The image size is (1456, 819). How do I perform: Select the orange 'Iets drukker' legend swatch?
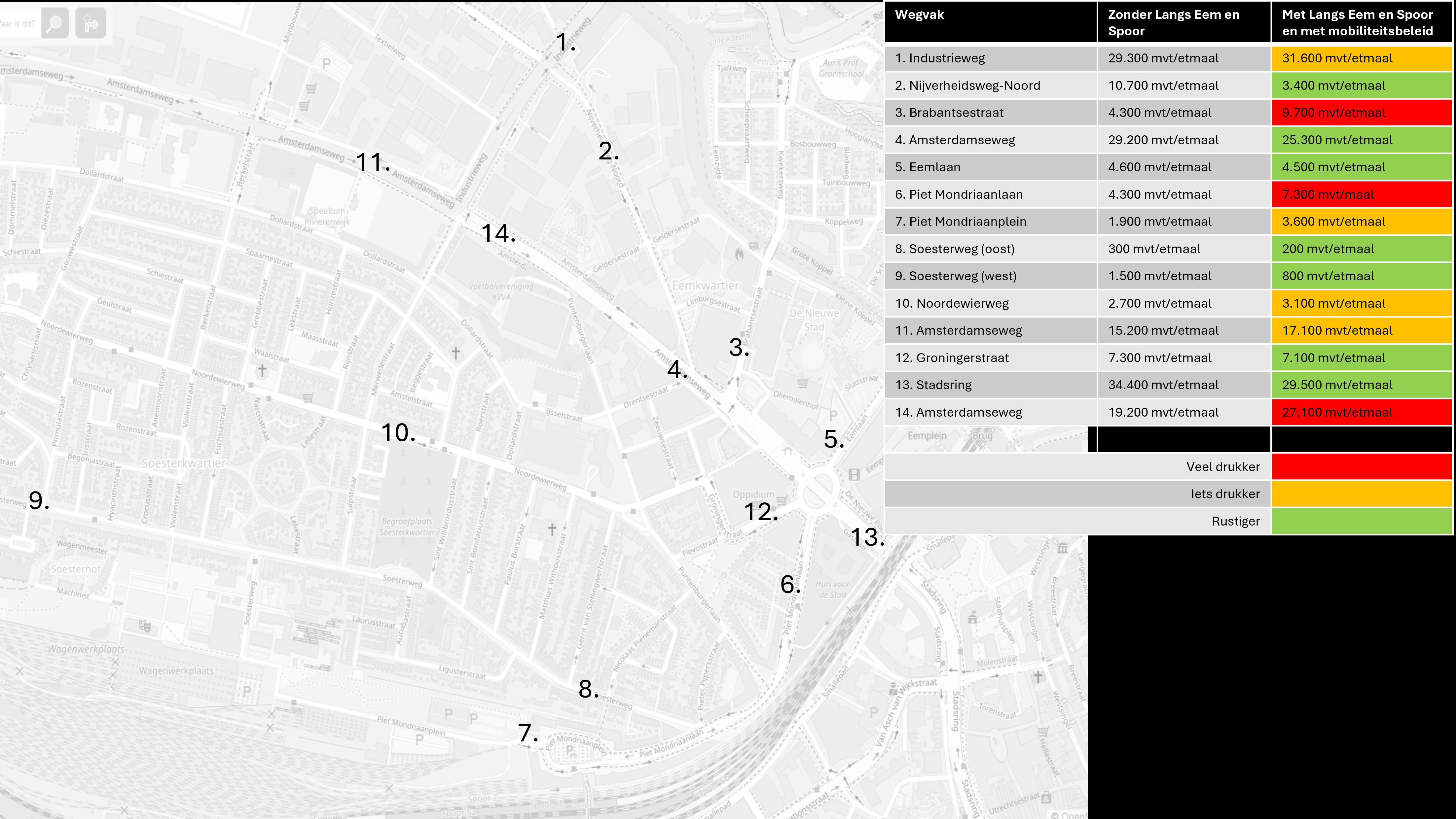(x=1362, y=494)
